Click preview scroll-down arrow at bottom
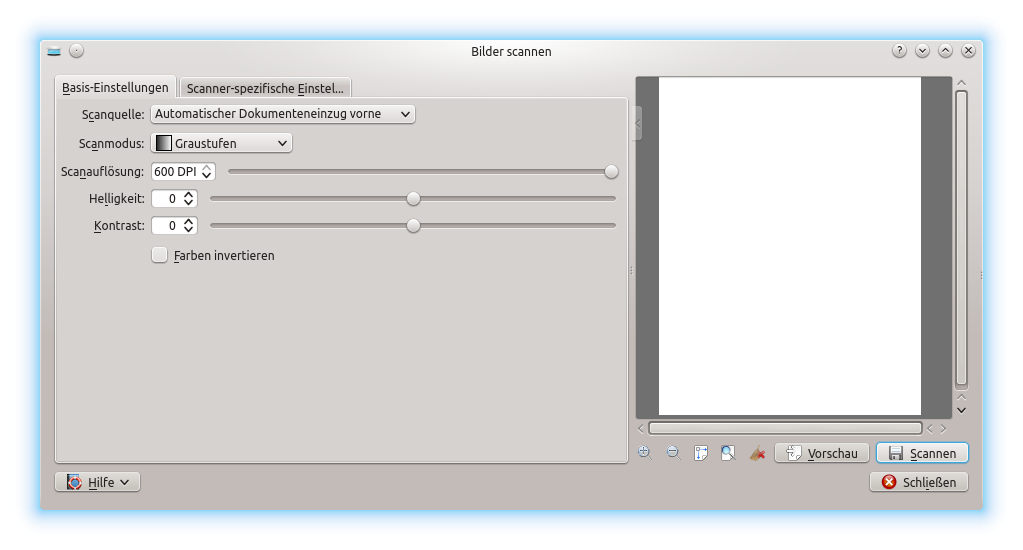This screenshot has height=550, width=1023. click(x=961, y=410)
